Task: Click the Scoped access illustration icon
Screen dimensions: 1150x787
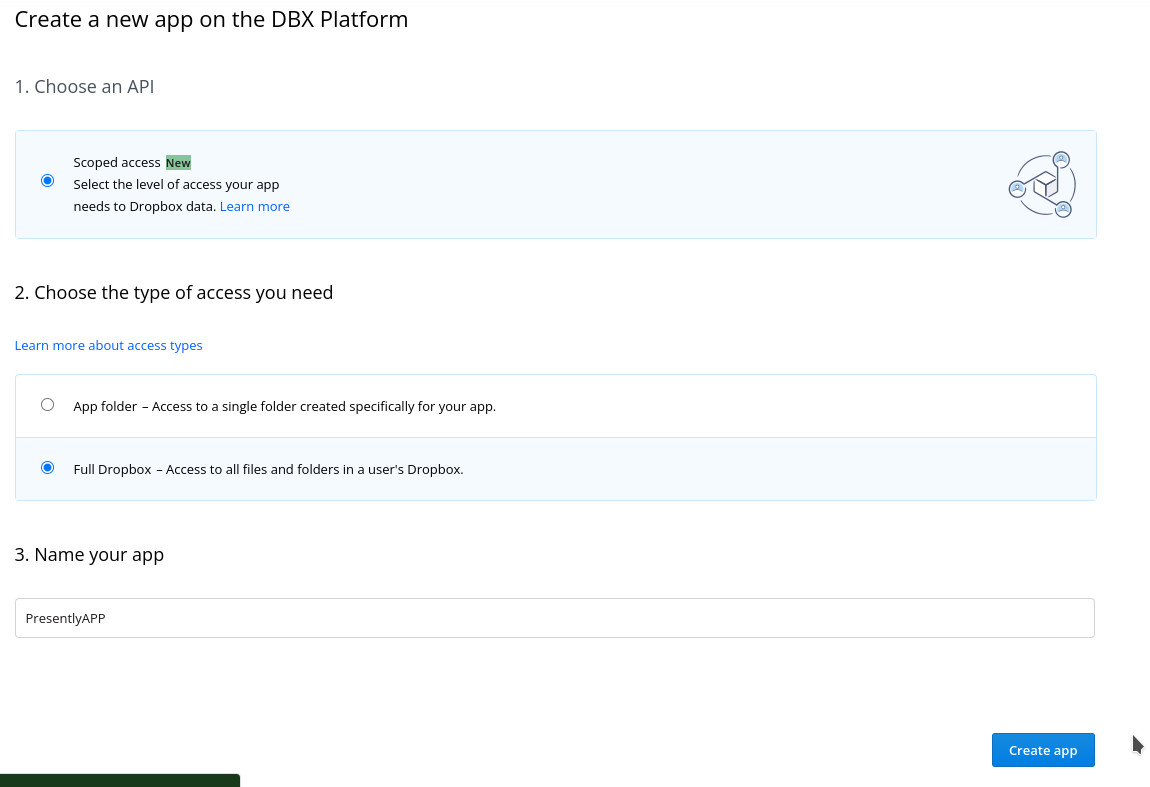Action: click(x=1042, y=184)
